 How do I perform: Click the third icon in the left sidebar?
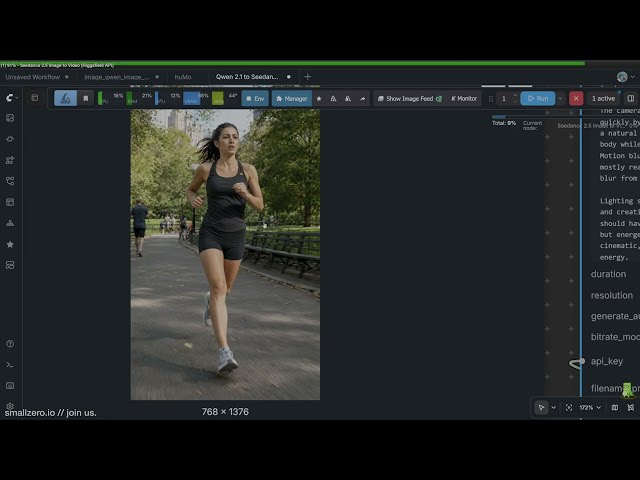(x=10, y=160)
